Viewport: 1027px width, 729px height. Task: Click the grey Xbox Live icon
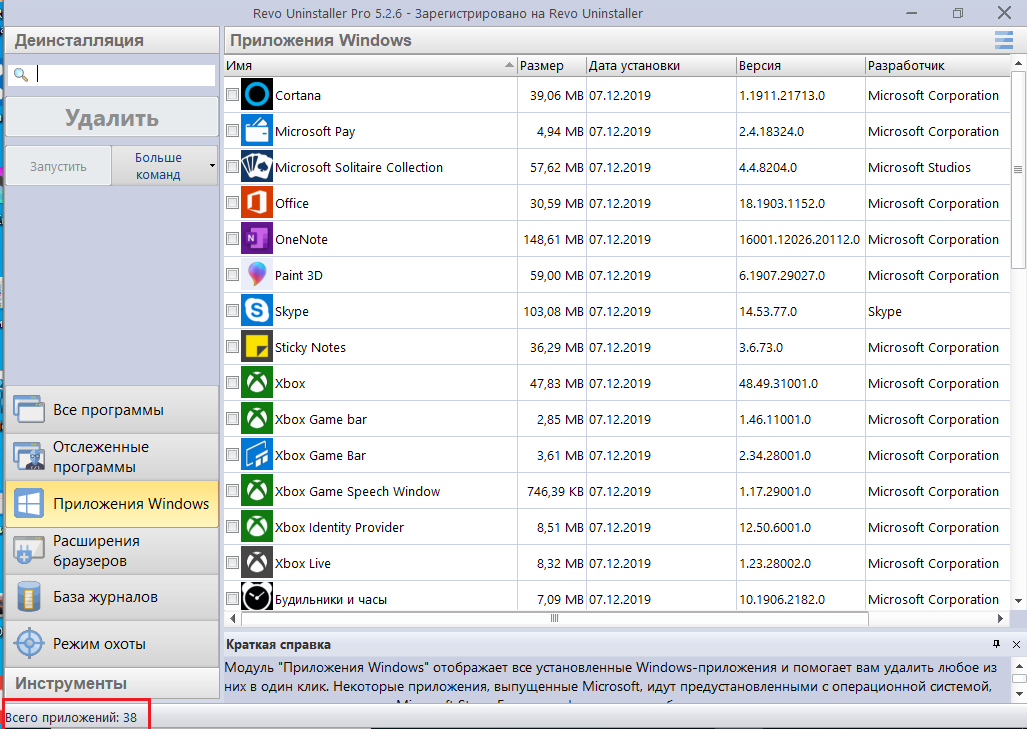[x=257, y=563]
